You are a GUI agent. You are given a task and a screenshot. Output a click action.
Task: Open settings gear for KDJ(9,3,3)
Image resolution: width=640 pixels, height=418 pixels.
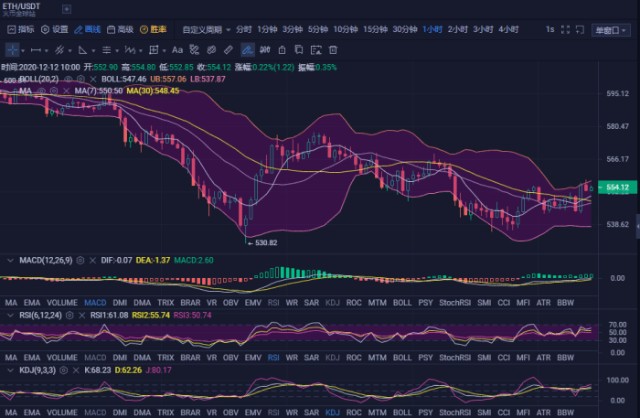pyautogui.click(x=63, y=370)
